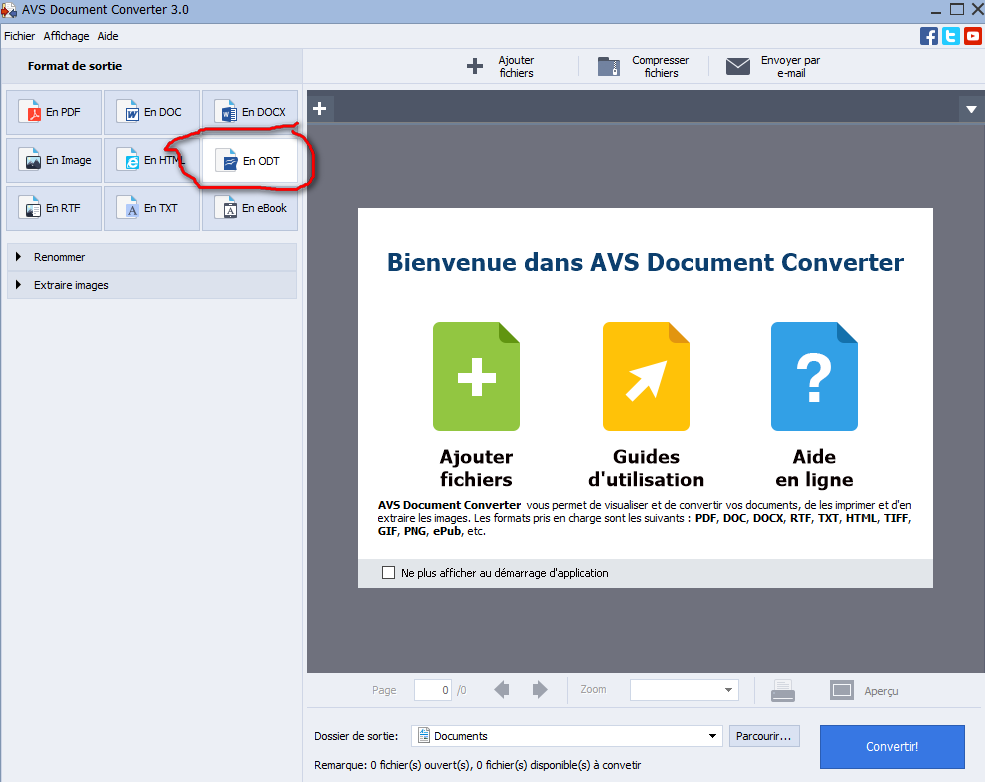Select En Image output format
Image resolution: width=985 pixels, height=782 pixels.
(54, 161)
